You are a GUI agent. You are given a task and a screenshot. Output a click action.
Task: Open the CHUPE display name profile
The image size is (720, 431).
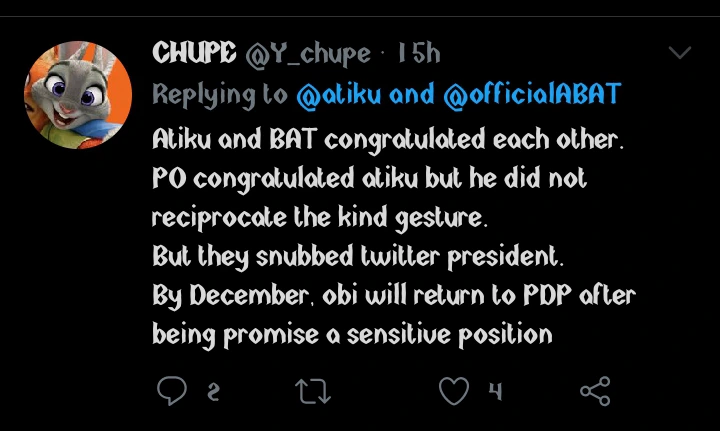194,53
